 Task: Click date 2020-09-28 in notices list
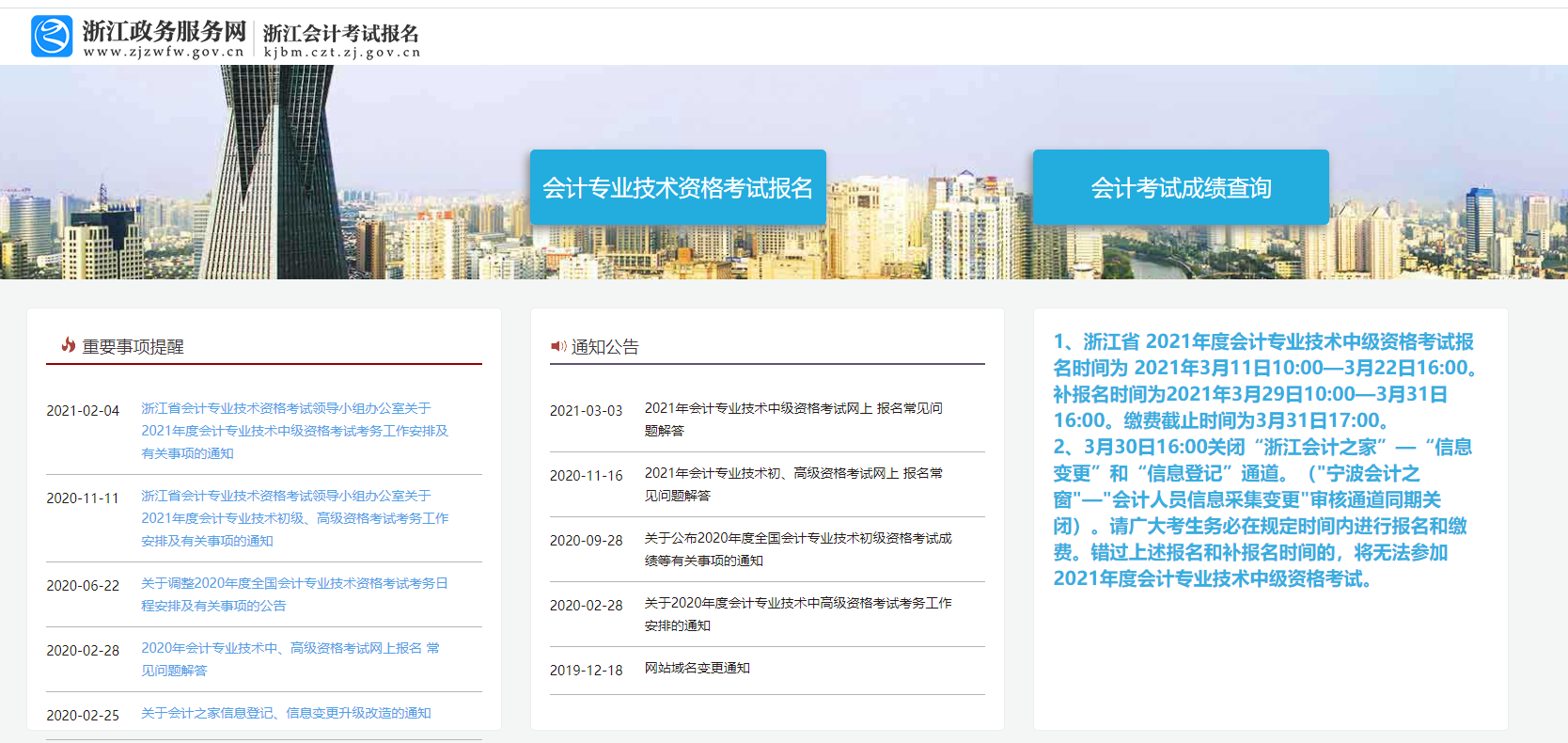[586, 541]
